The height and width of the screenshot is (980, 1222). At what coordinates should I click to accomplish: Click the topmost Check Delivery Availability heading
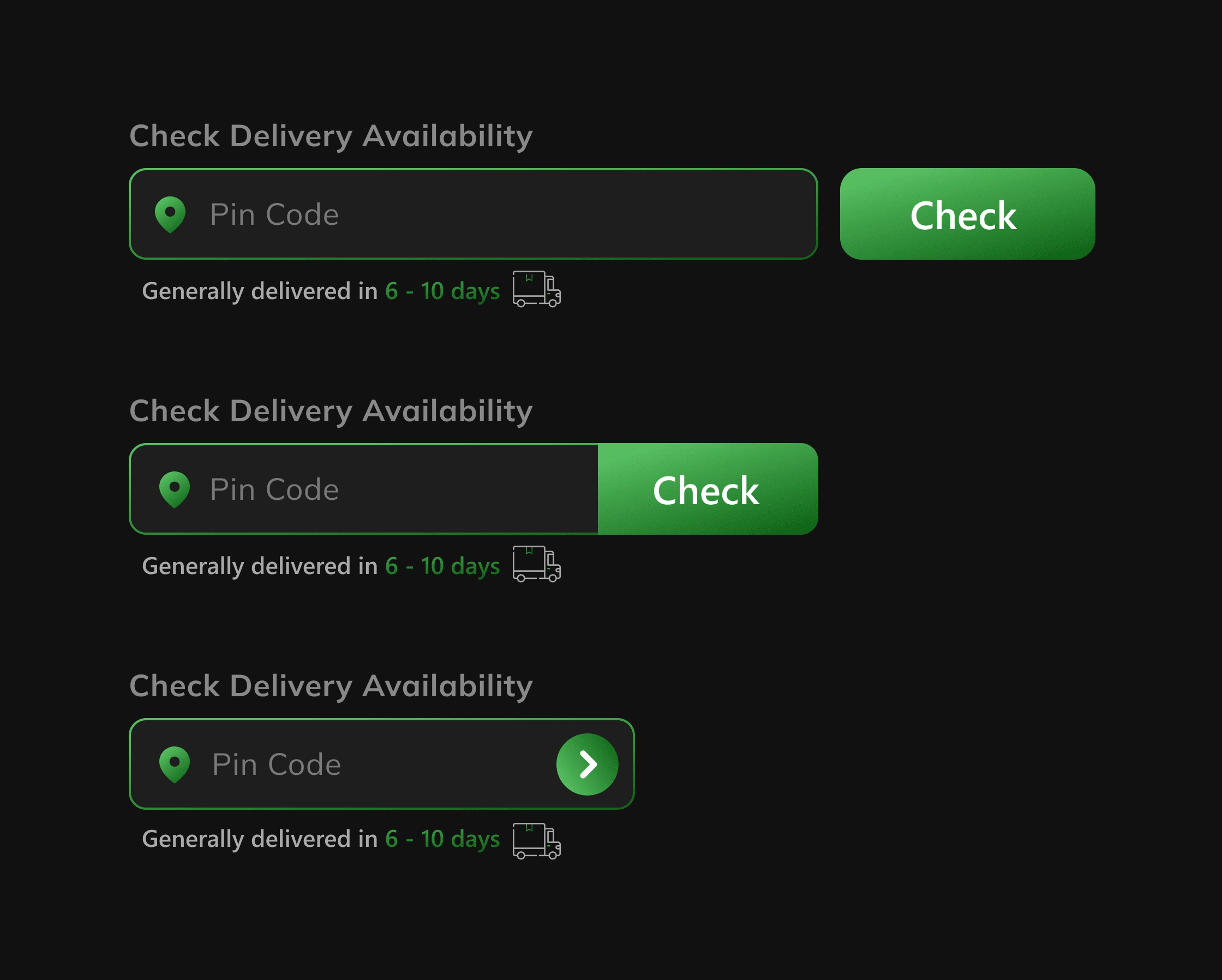[x=331, y=136]
